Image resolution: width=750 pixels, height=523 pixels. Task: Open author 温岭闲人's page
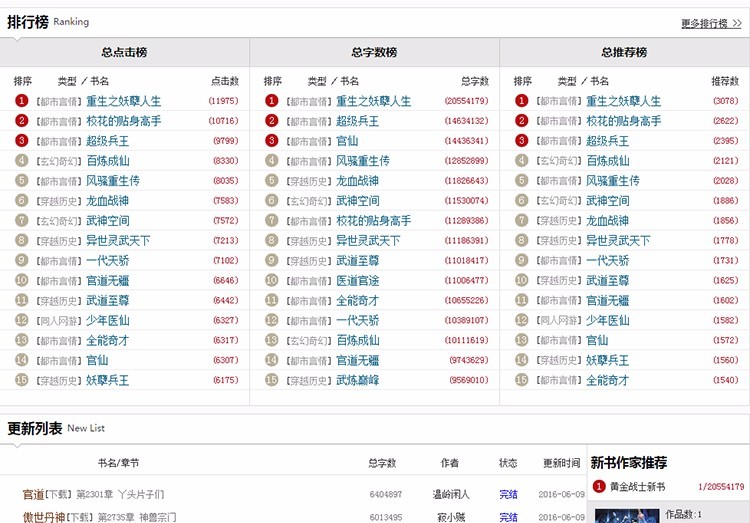coord(451,494)
